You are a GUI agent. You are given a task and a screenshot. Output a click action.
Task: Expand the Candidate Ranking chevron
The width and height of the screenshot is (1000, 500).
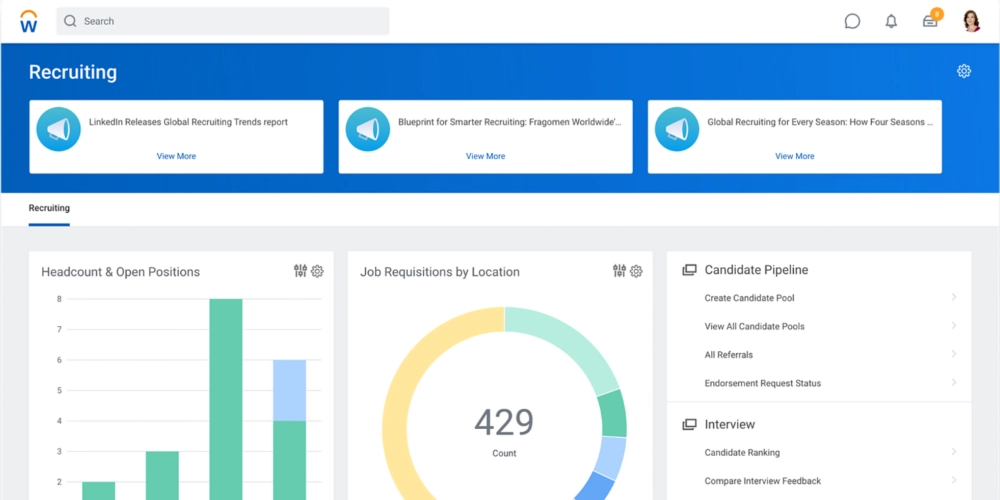[954, 452]
